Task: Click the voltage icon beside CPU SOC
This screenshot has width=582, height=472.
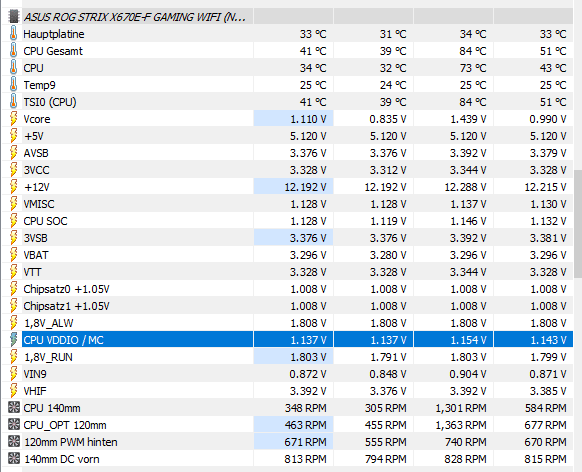Action: [14, 221]
